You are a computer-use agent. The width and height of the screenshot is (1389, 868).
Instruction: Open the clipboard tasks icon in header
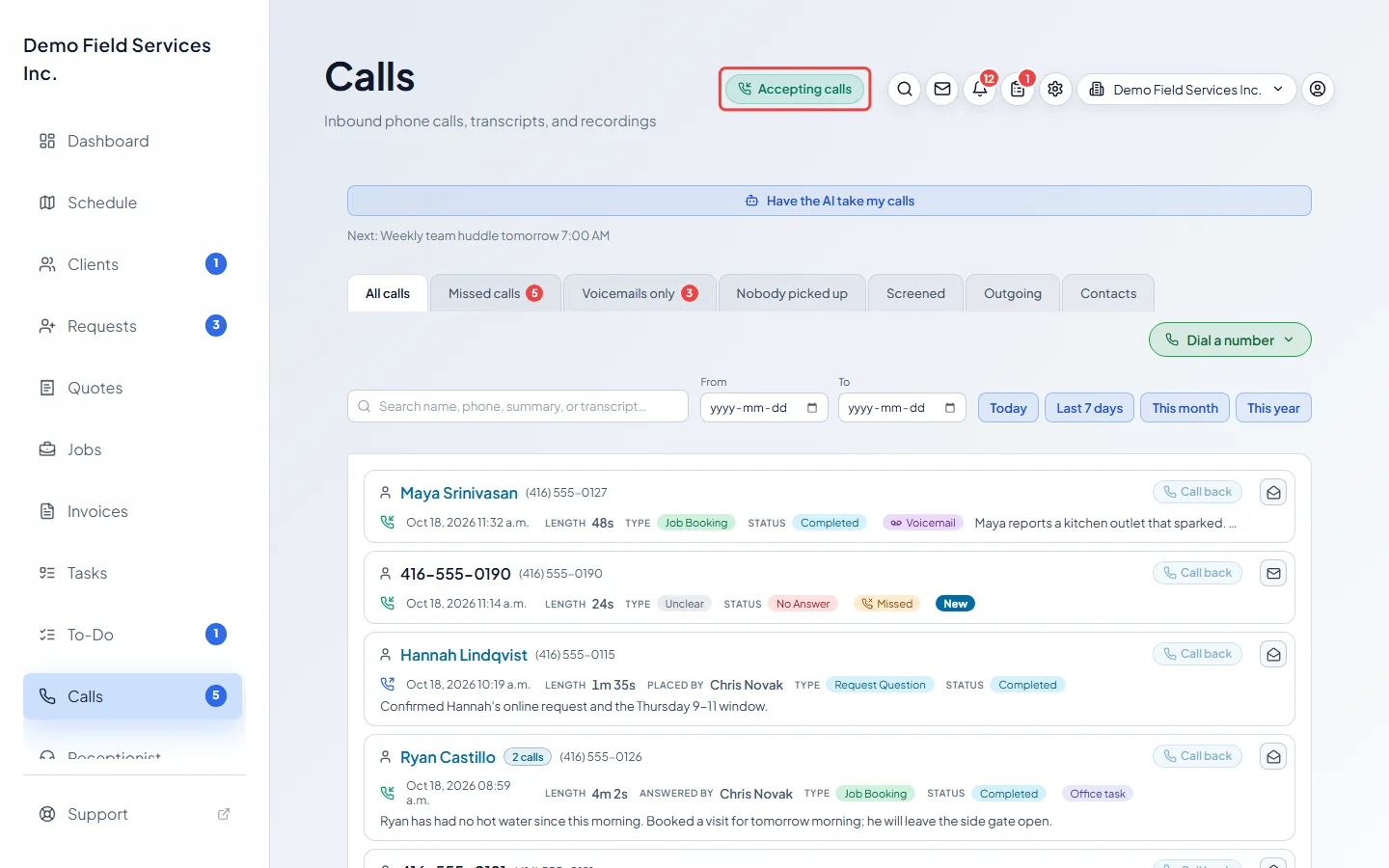(1018, 89)
